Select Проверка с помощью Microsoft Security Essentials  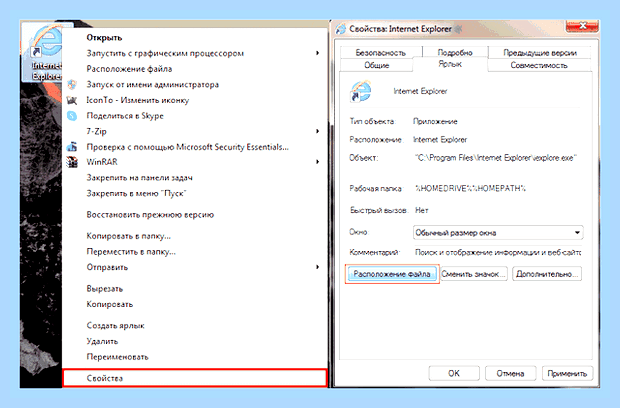coord(187,147)
